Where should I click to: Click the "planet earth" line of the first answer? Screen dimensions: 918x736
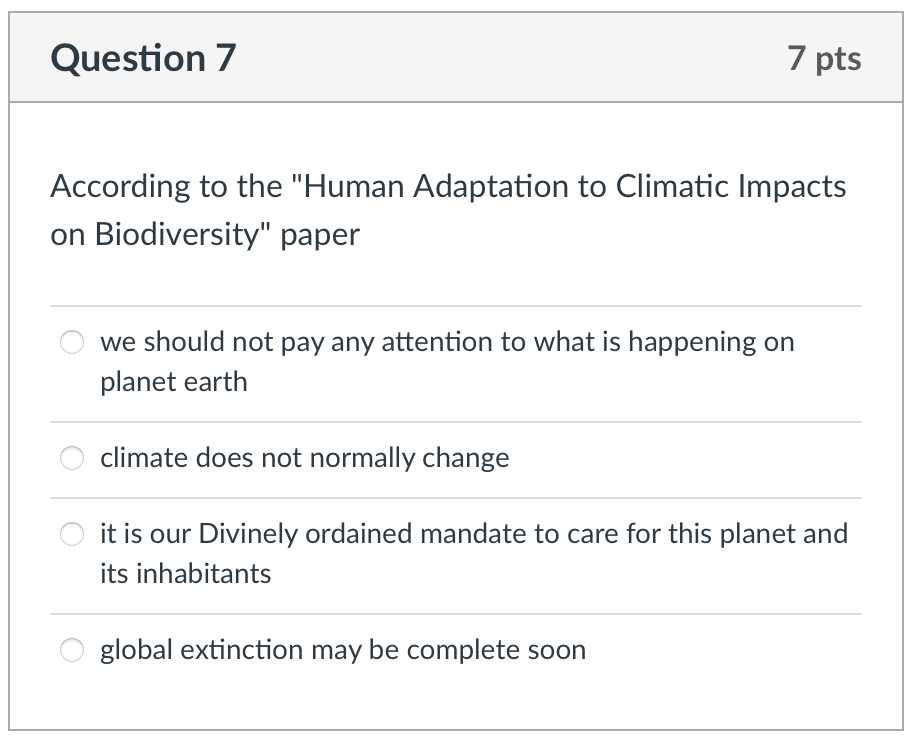[173, 382]
